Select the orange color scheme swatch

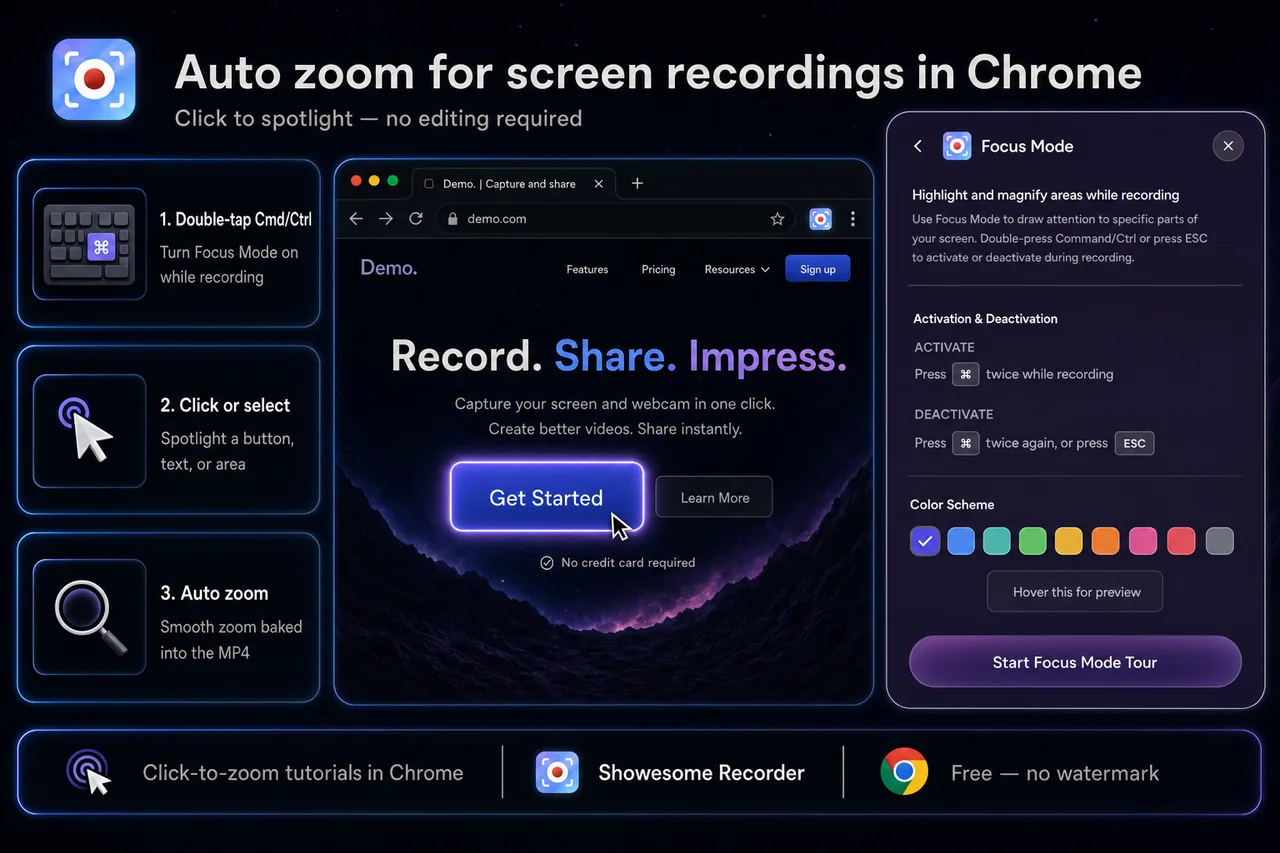pos(1105,541)
